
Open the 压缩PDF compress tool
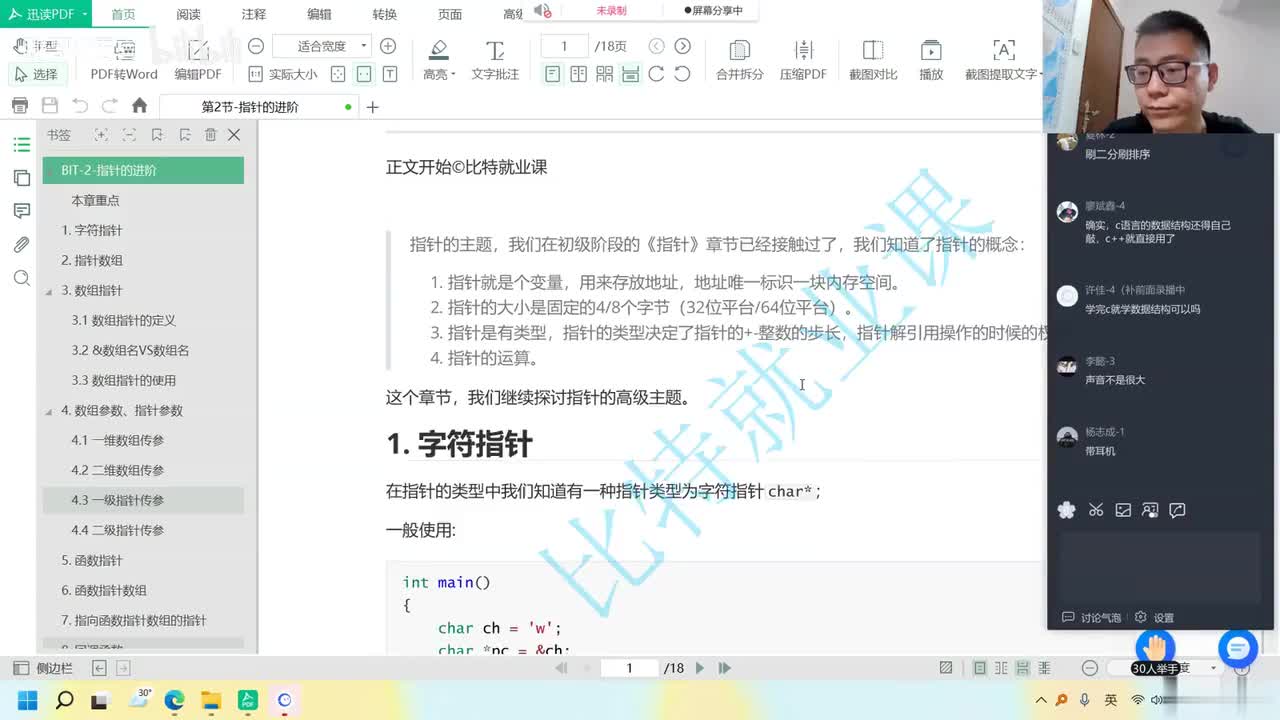point(803,61)
